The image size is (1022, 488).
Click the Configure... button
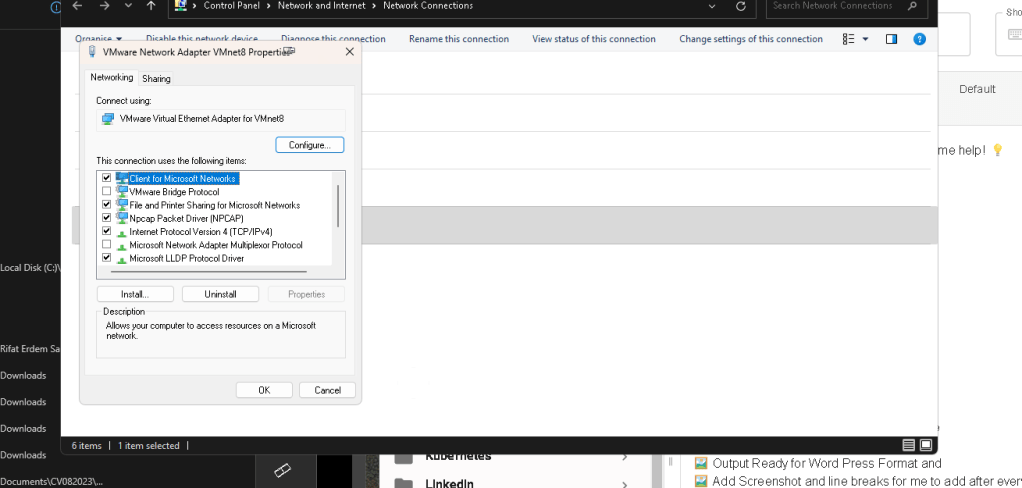click(x=310, y=145)
